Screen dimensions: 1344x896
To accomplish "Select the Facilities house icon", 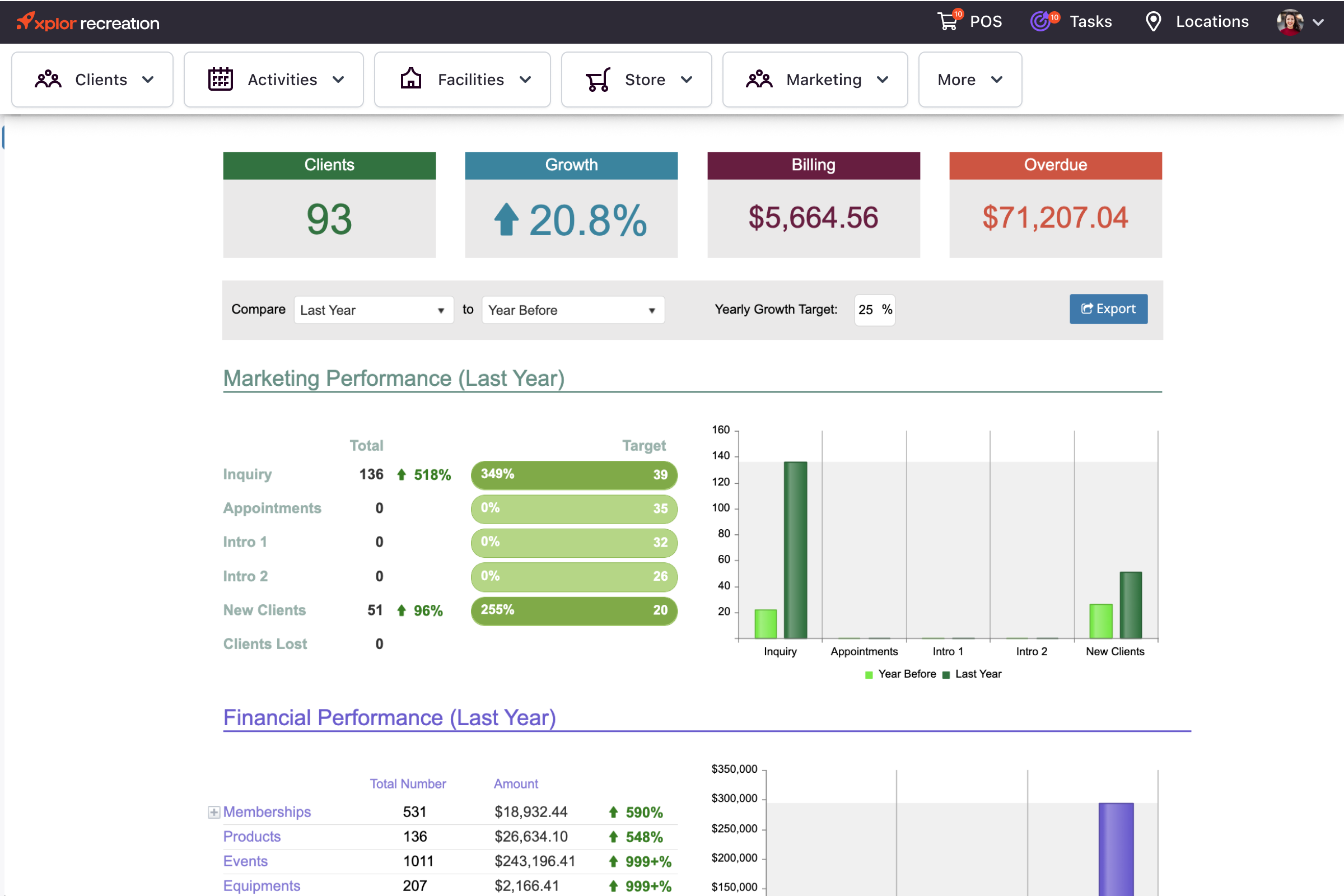I will (x=410, y=80).
